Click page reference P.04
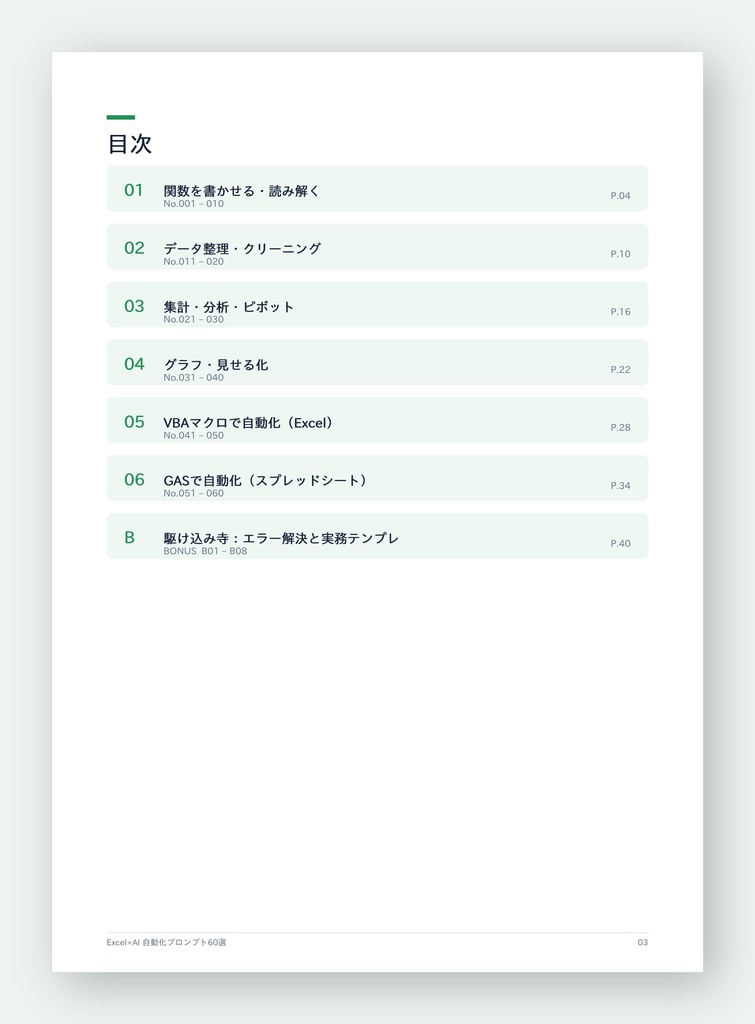Viewport: 755px width, 1024px height. click(x=620, y=195)
